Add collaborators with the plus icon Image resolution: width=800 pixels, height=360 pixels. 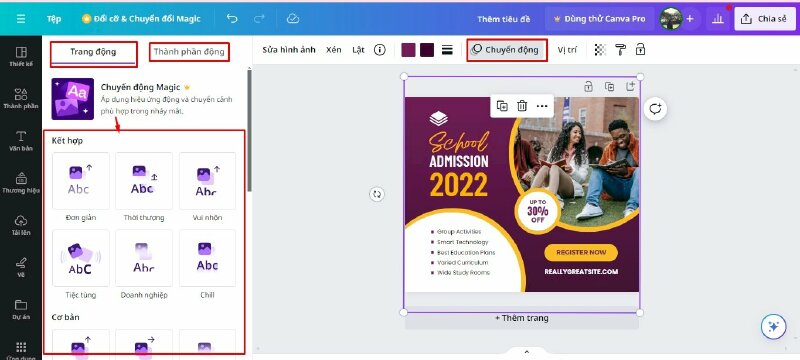tap(690, 19)
